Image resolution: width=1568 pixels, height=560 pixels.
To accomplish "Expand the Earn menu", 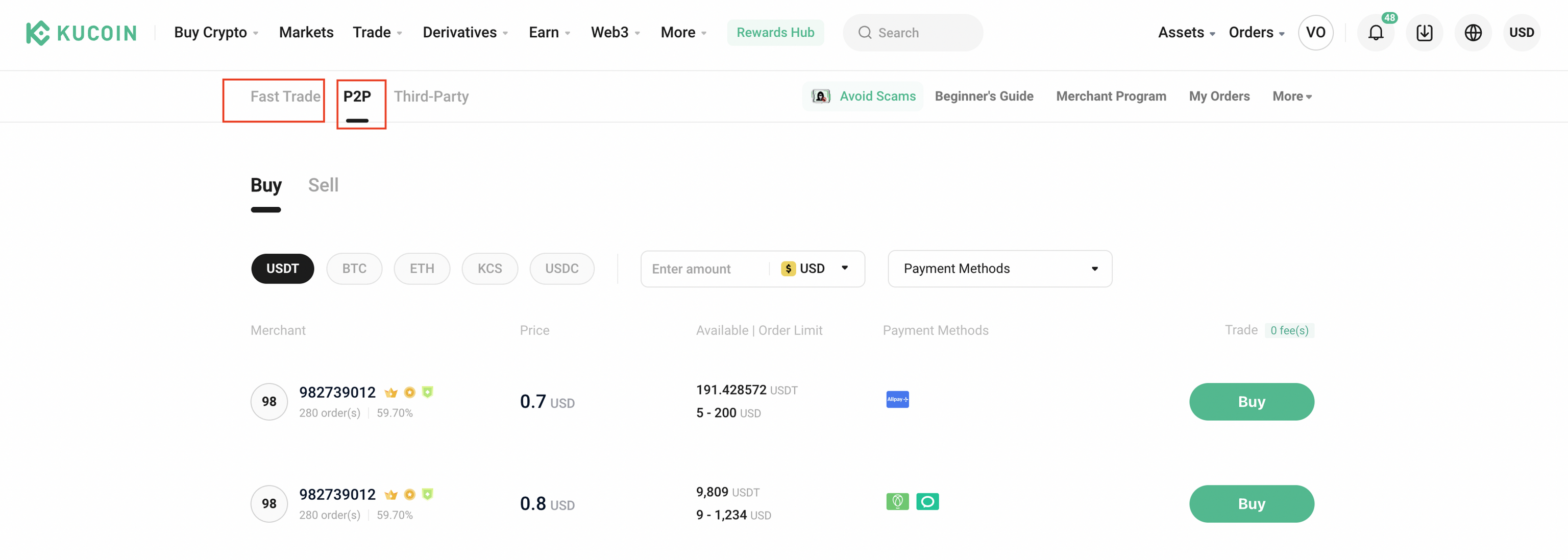I will click(550, 33).
